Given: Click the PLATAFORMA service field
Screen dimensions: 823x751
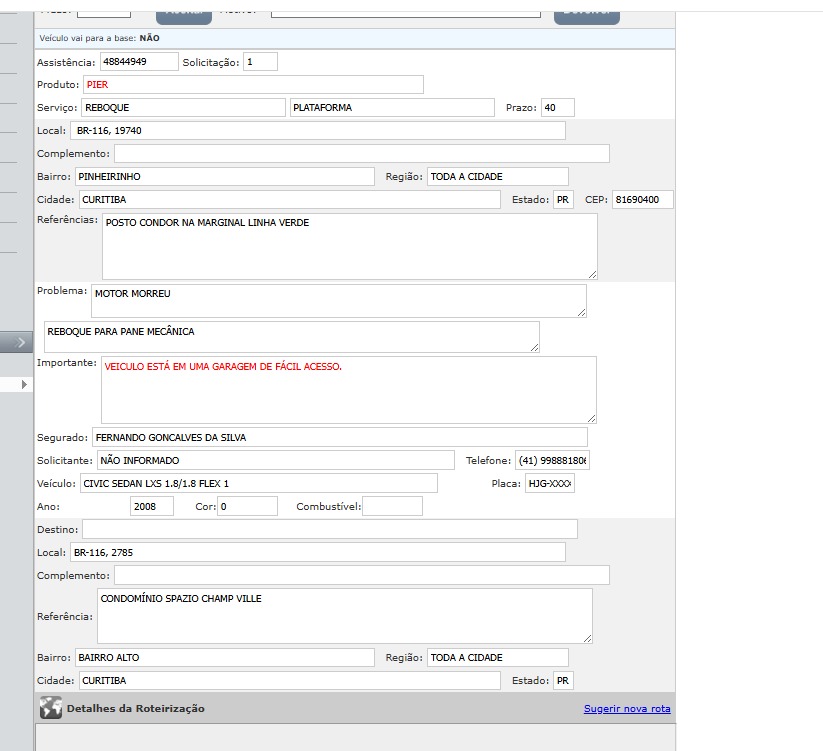Looking at the screenshot, I should pyautogui.click(x=392, y=108).
